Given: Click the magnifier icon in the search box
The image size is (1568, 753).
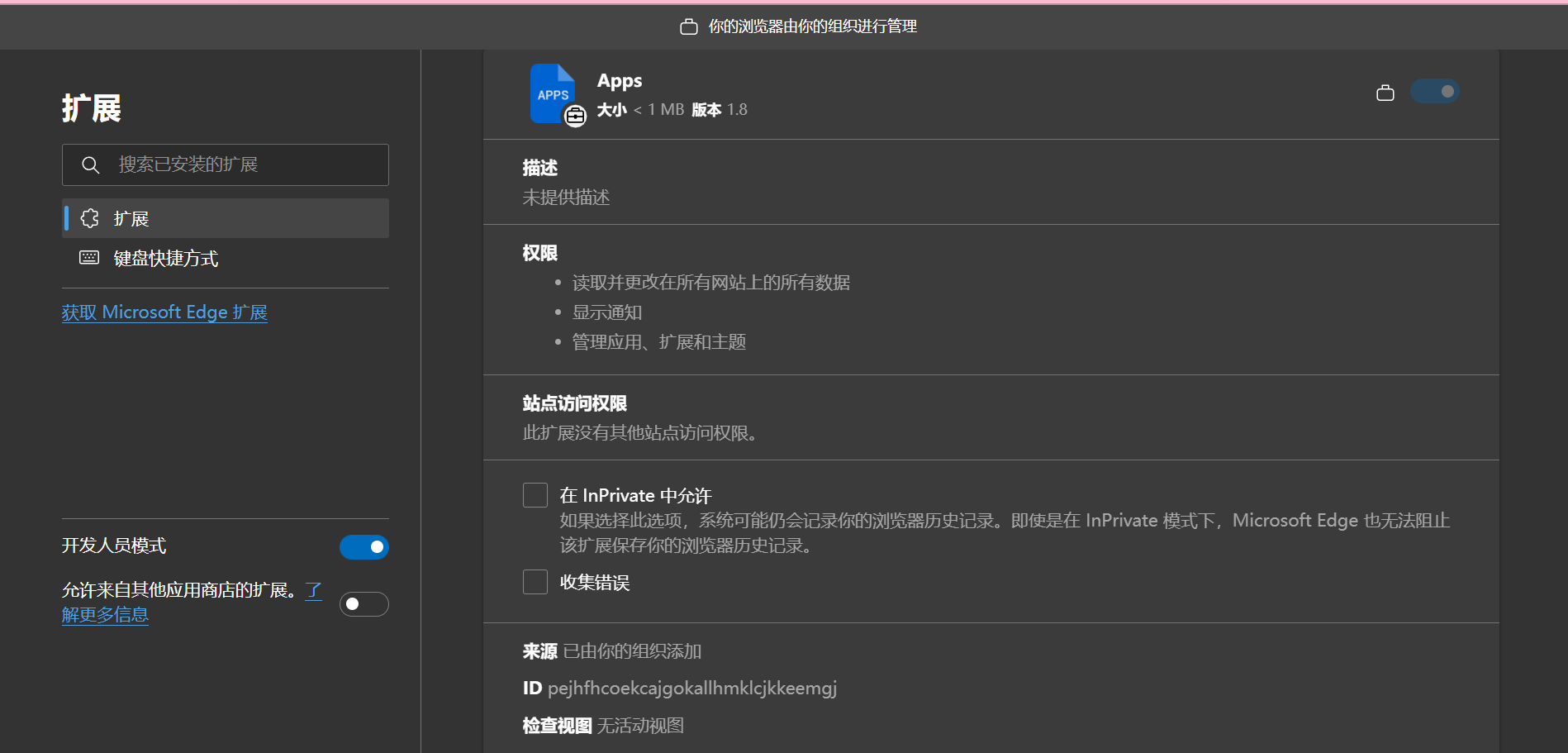Looking at the screenshot, I should pyautogui.click(x=91, y=165).
